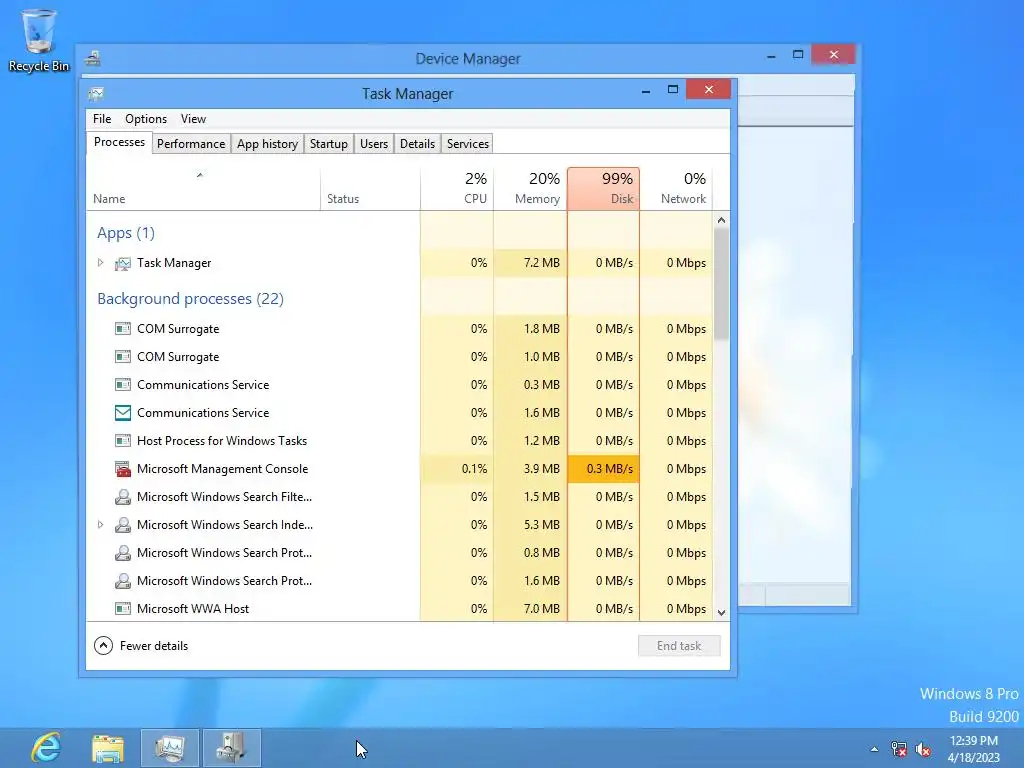This screenshot has width=1024, height=768.
Task: Click the Host Process for Windows Tasks icon
Action: (x=123, y=441)
